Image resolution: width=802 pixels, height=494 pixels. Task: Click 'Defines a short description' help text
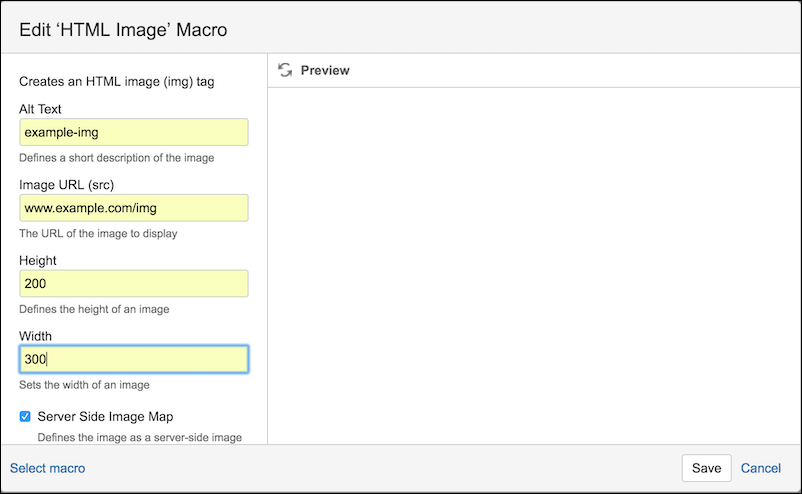pos(117,158)
